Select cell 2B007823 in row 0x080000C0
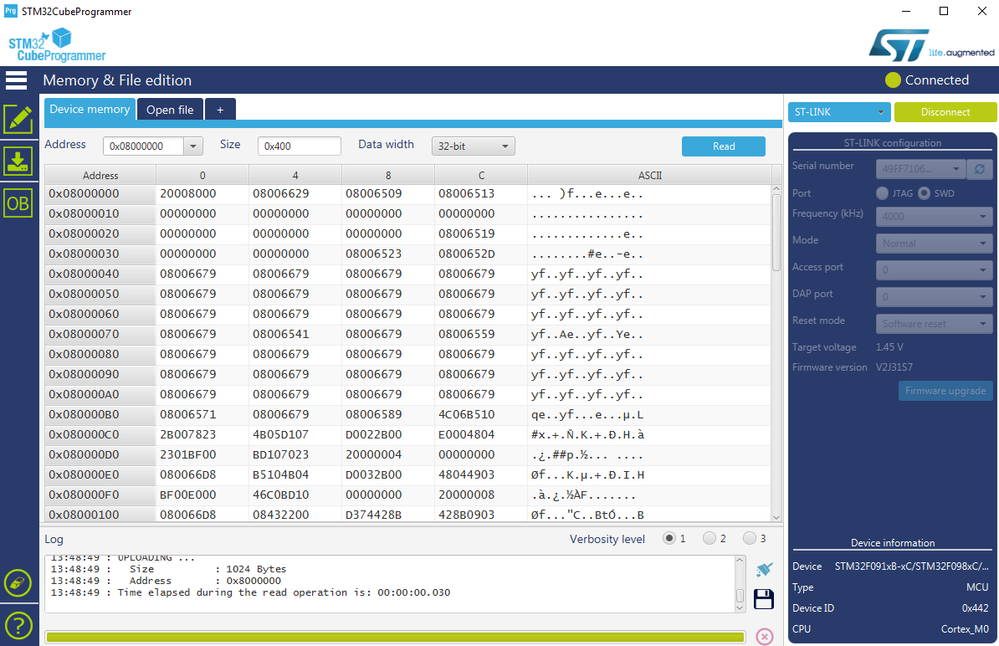This screenshot has height=646, width=999. click(202, 434)
